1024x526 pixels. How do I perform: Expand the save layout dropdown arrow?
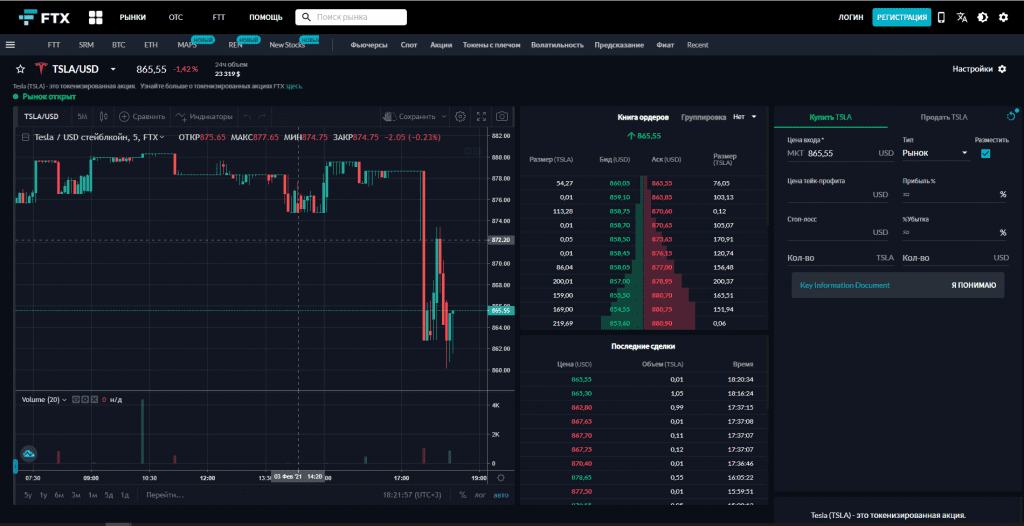(444, 117)
